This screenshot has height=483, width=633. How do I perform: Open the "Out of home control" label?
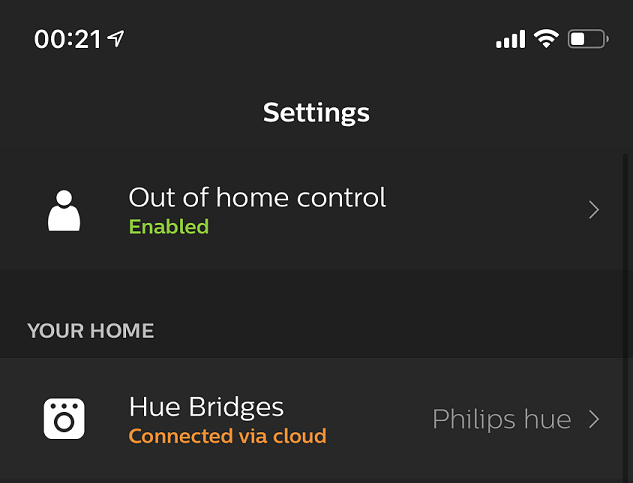(257, 197)
